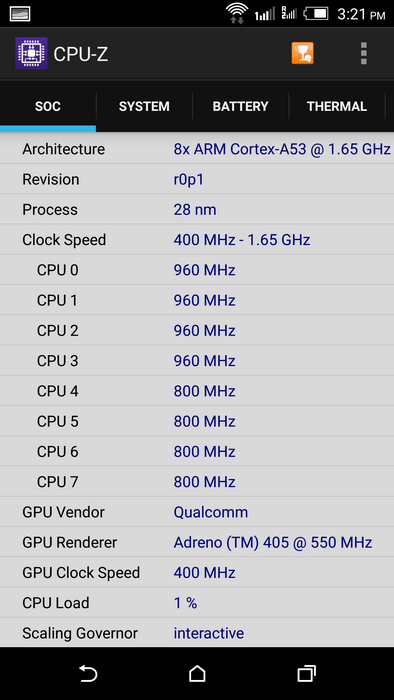
Task: Tap the Wi-Fi status icon
Action: 237,13
